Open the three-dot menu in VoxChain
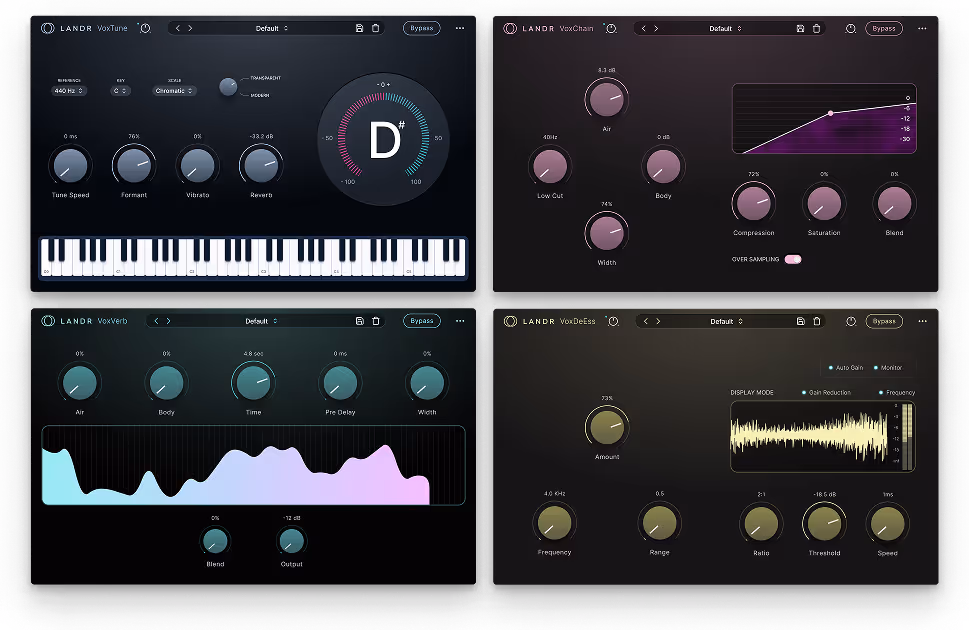Image resolution: width=969 pixels, height=630 pixels. click(x=922, y=28)
